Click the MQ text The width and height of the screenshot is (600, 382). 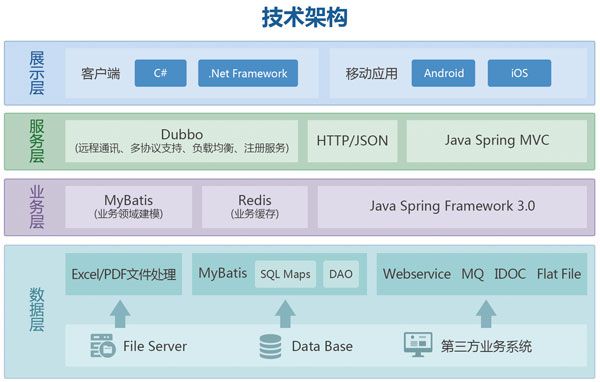[x=473, y=274]
